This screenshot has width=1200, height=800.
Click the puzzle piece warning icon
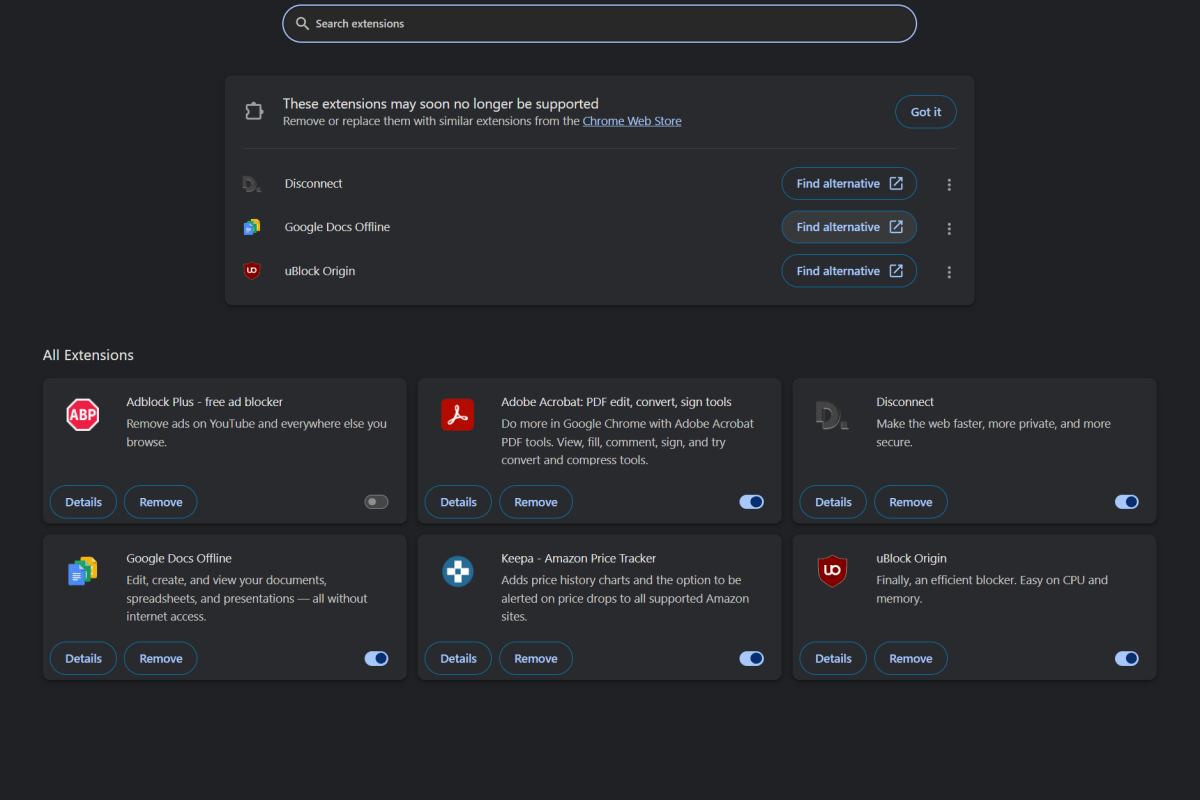(x=254, y=111)
